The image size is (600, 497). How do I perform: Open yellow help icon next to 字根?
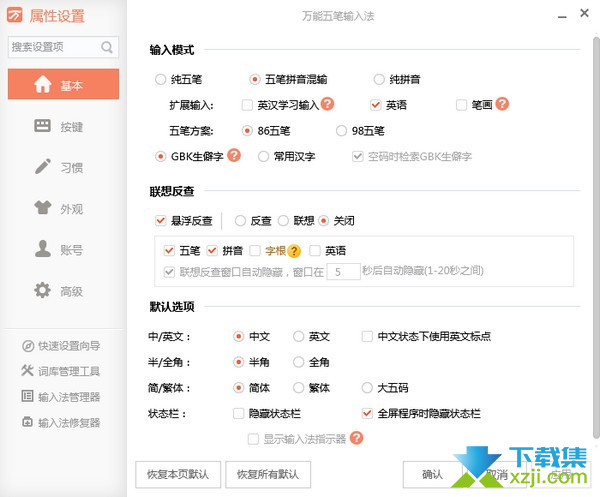pyautogui.click(x=294, y=251)
